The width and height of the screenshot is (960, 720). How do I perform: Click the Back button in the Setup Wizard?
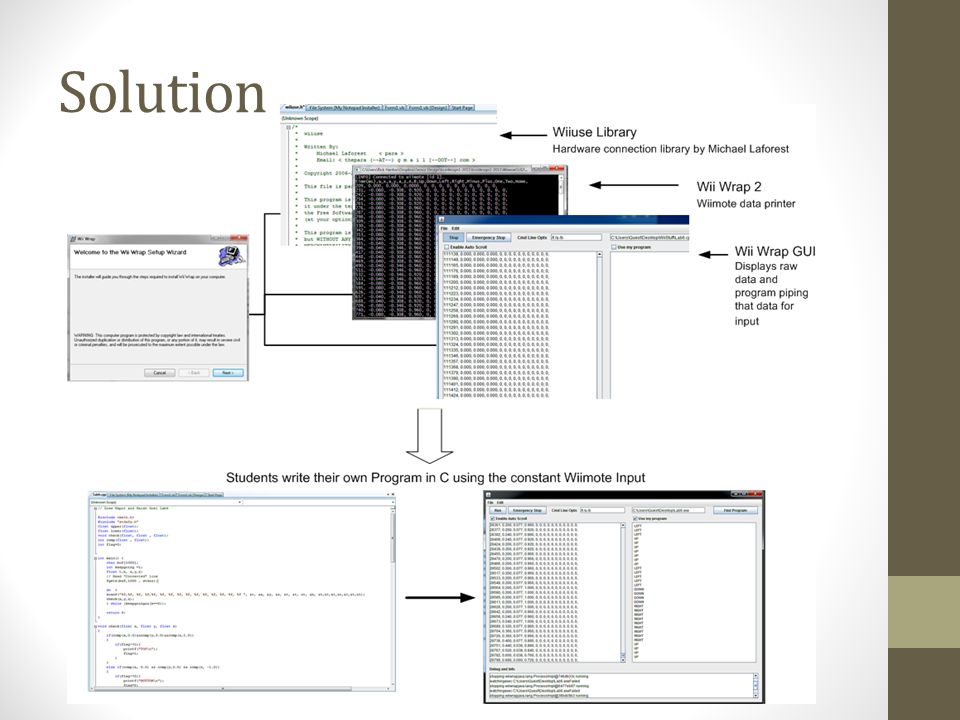(x=193, y=372)
